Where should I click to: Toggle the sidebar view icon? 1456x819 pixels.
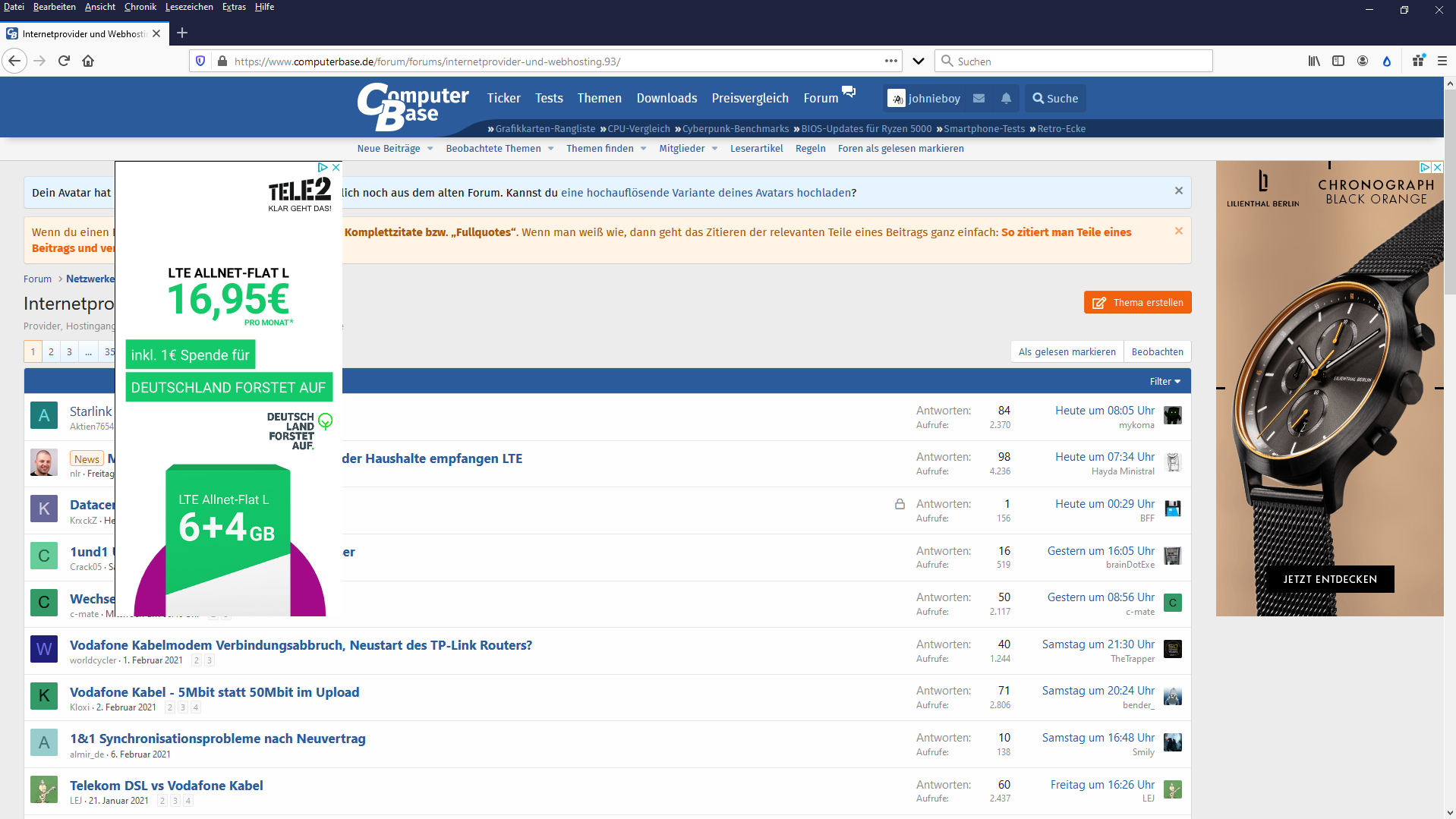(1338, 61)
